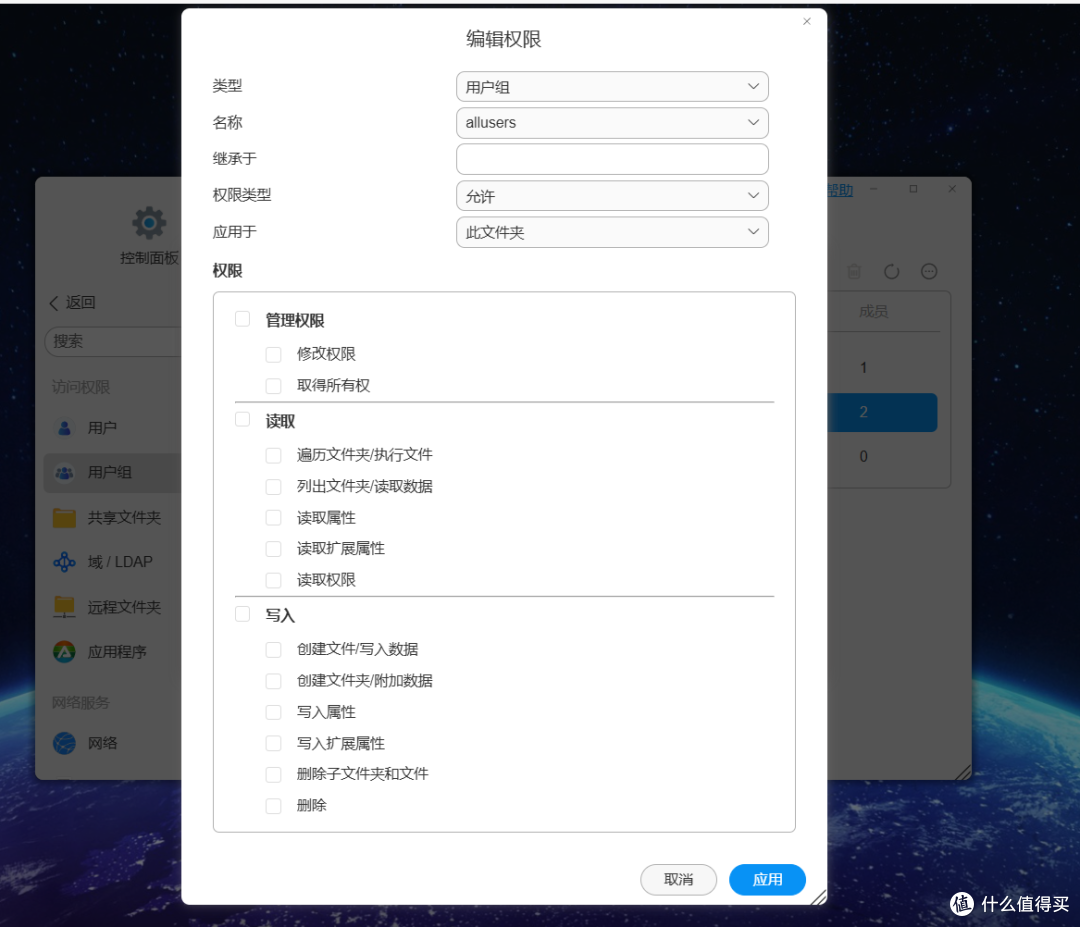Check the 读取属性 checkbox

click(x=273, y=518)
